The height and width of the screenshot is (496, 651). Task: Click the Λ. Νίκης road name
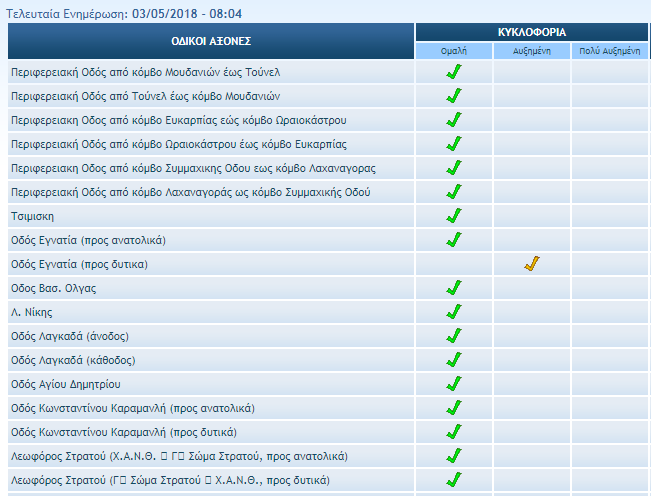(32, 312)
